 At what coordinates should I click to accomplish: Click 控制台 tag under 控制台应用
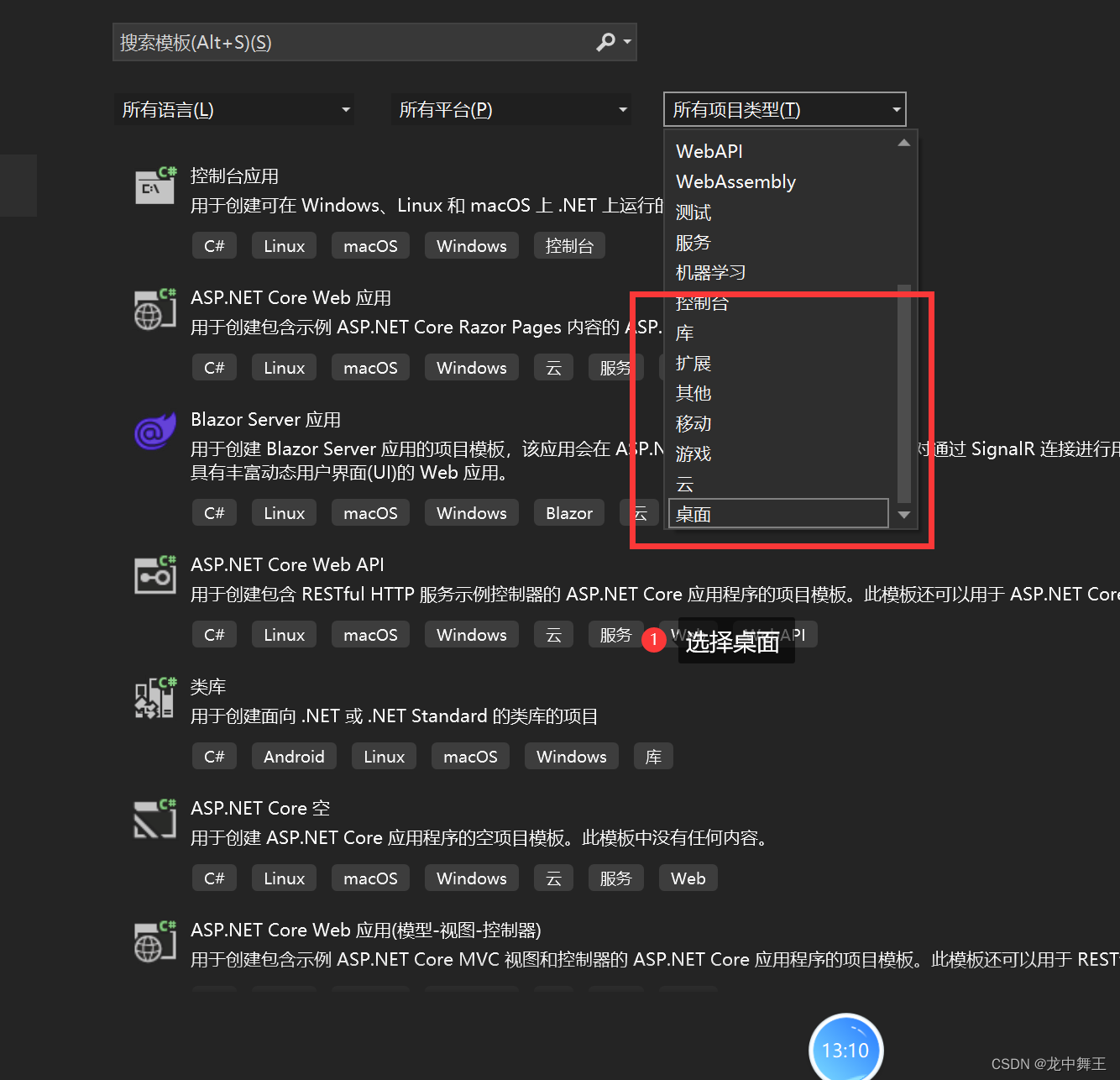[x=569, y=246]
